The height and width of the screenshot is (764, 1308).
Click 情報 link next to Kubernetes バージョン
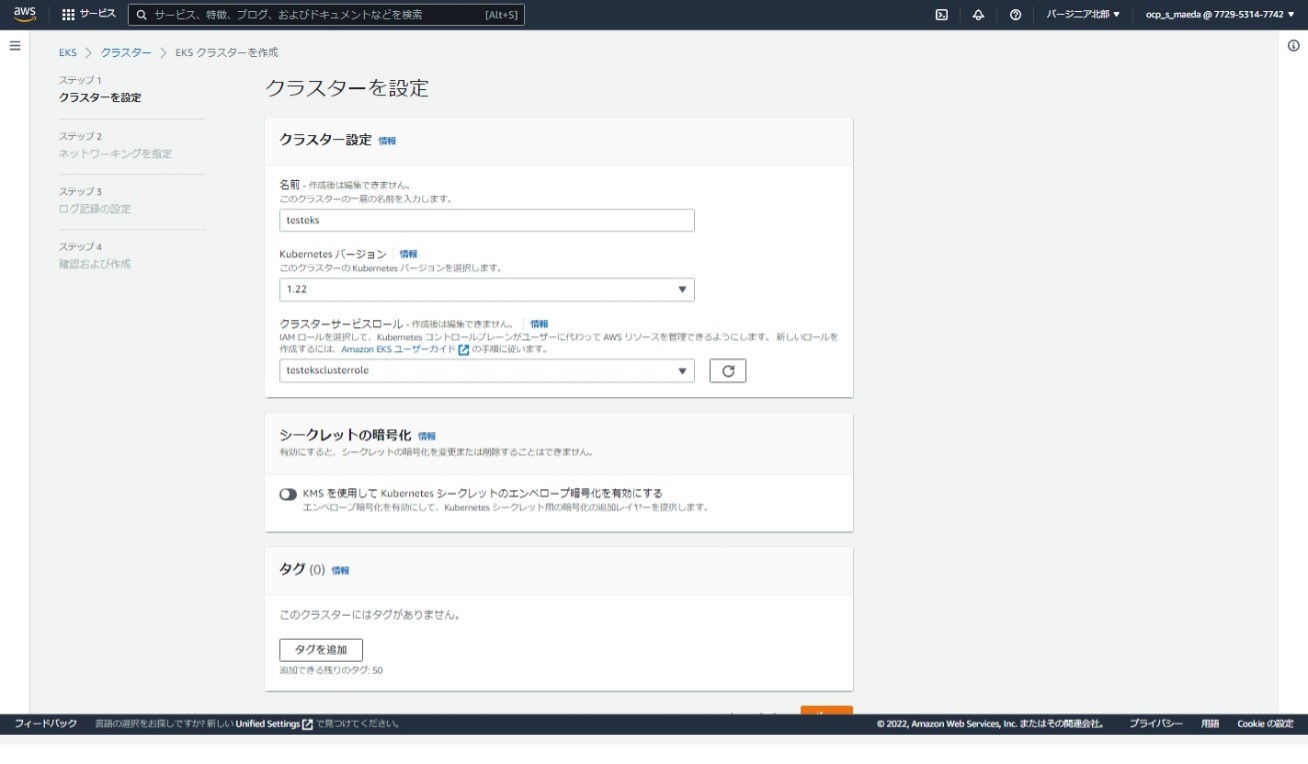click(408, 254)
